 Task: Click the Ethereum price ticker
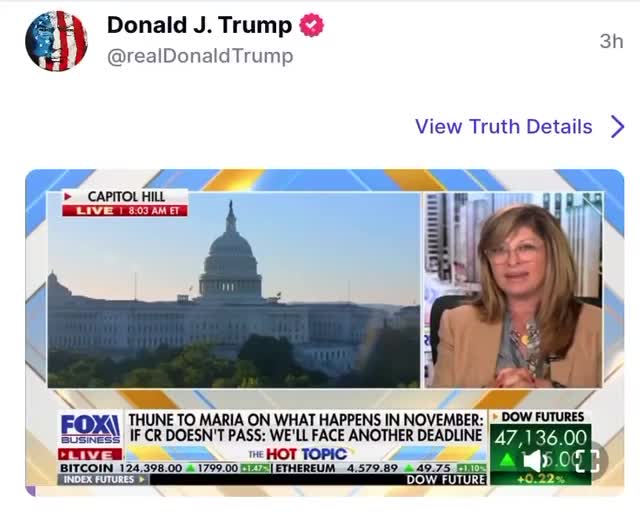pos(380,468)
